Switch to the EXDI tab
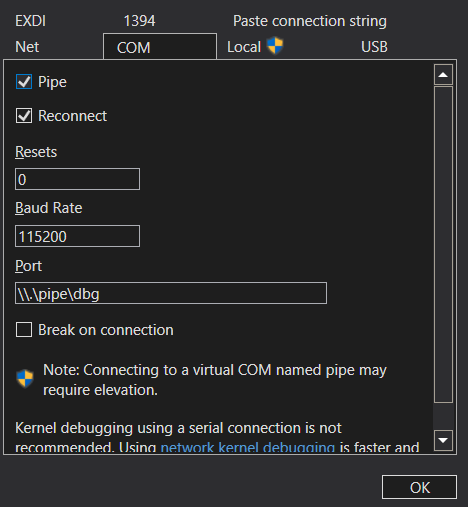This screenshot has height=507, width=468. 30,21
